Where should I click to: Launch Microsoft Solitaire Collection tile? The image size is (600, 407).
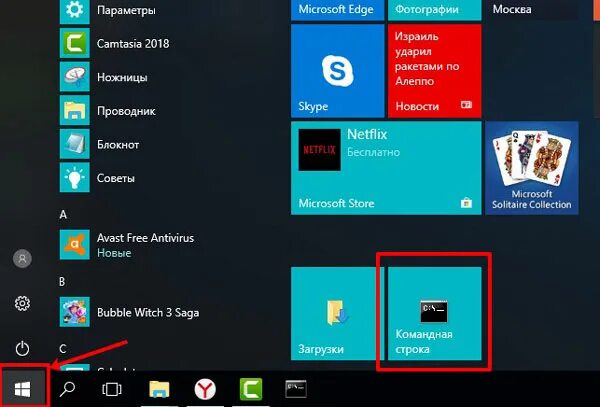532,168
